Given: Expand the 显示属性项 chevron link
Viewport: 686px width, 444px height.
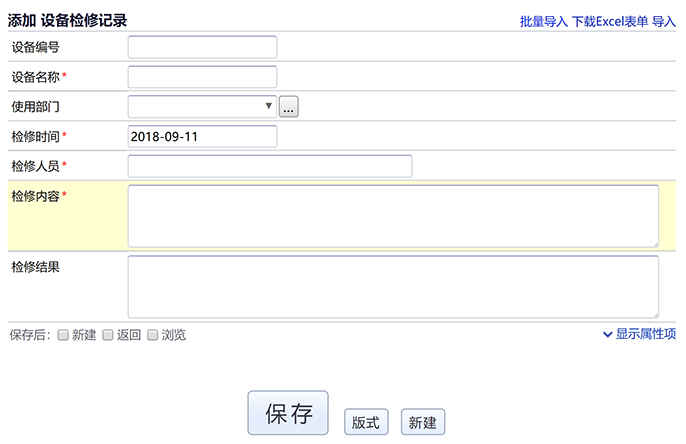Looking at the screenshot, I should point(640,334).
